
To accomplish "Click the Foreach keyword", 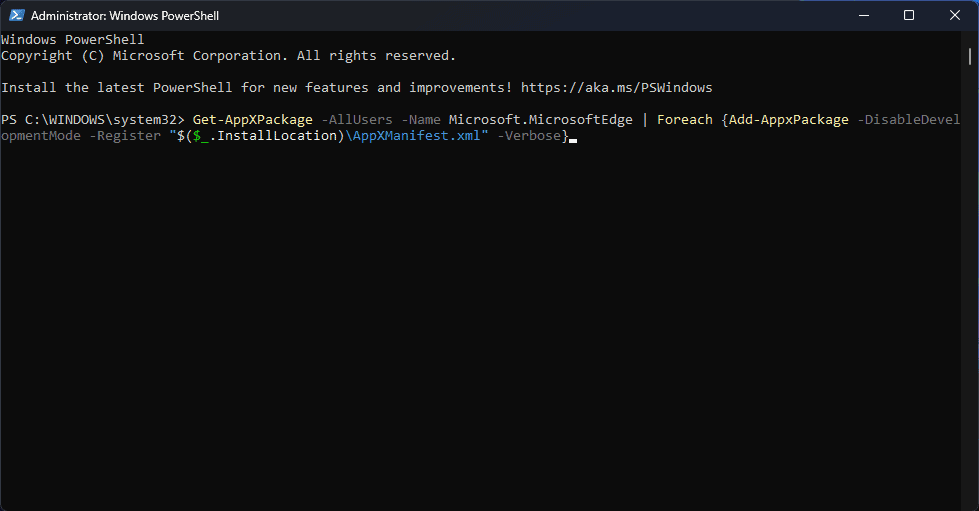I will coord(684,120).
